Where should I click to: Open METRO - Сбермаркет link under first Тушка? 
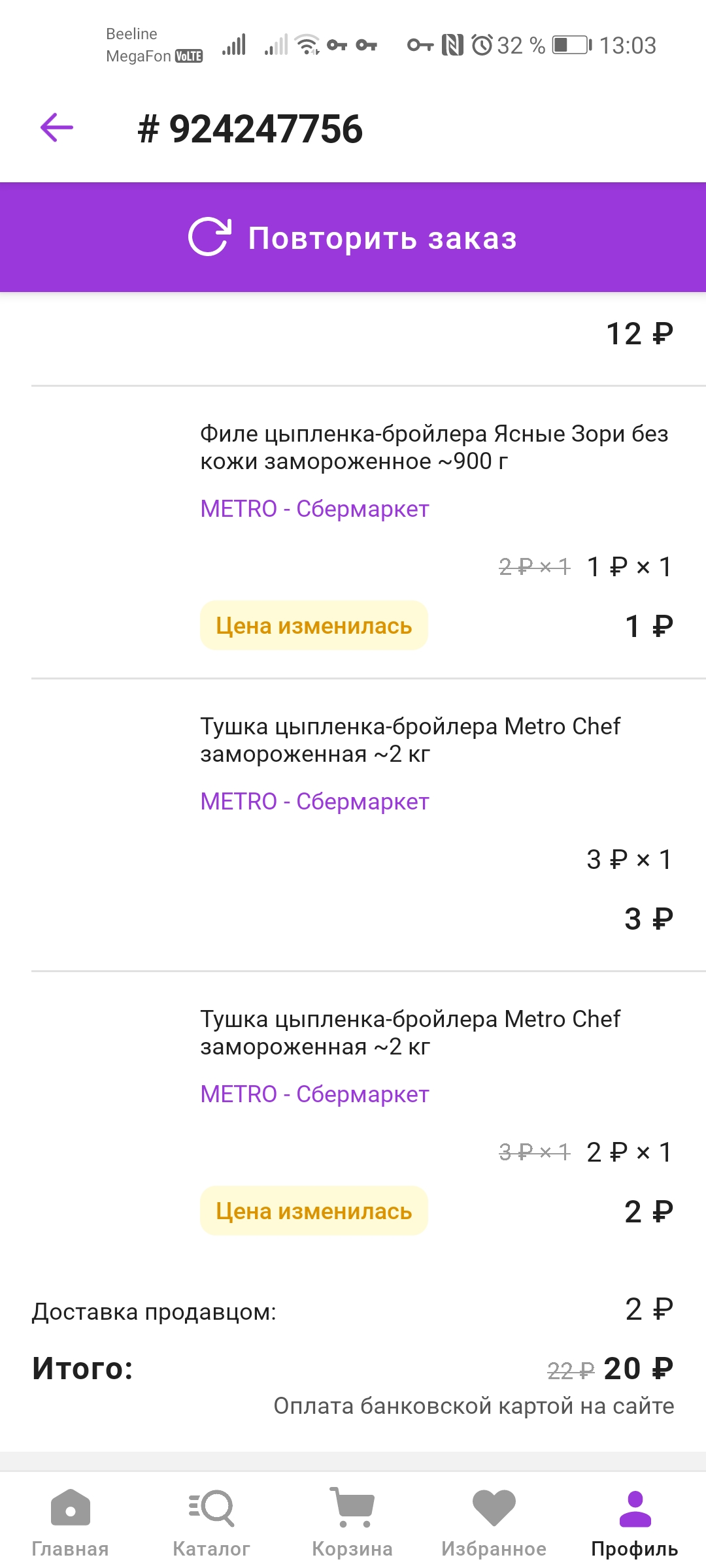pyautogui.click(x=314, y=801)
